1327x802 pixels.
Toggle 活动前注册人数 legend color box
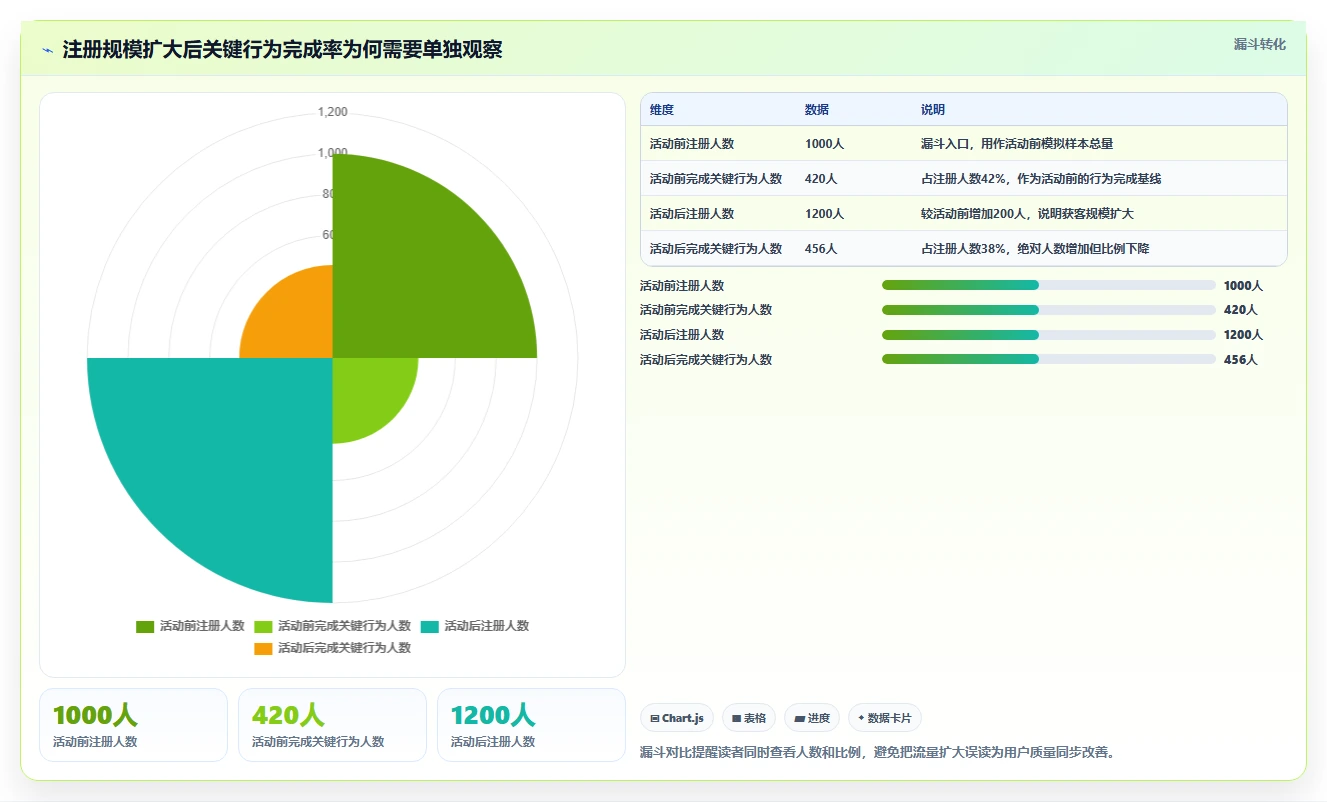point(145,627)
